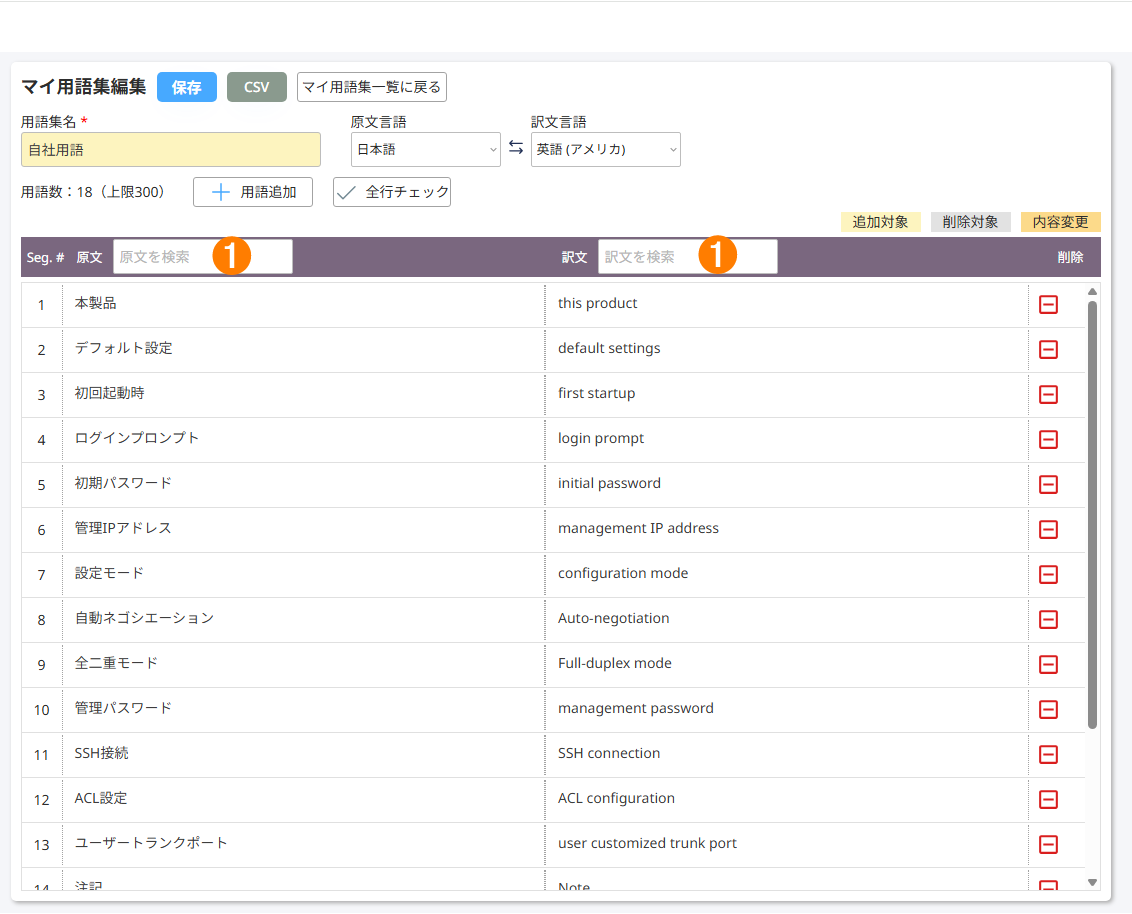Select the source cell 管理IPアドレス
The width and height of the screenshot is (1132, 914).
[x=304, y=529]
